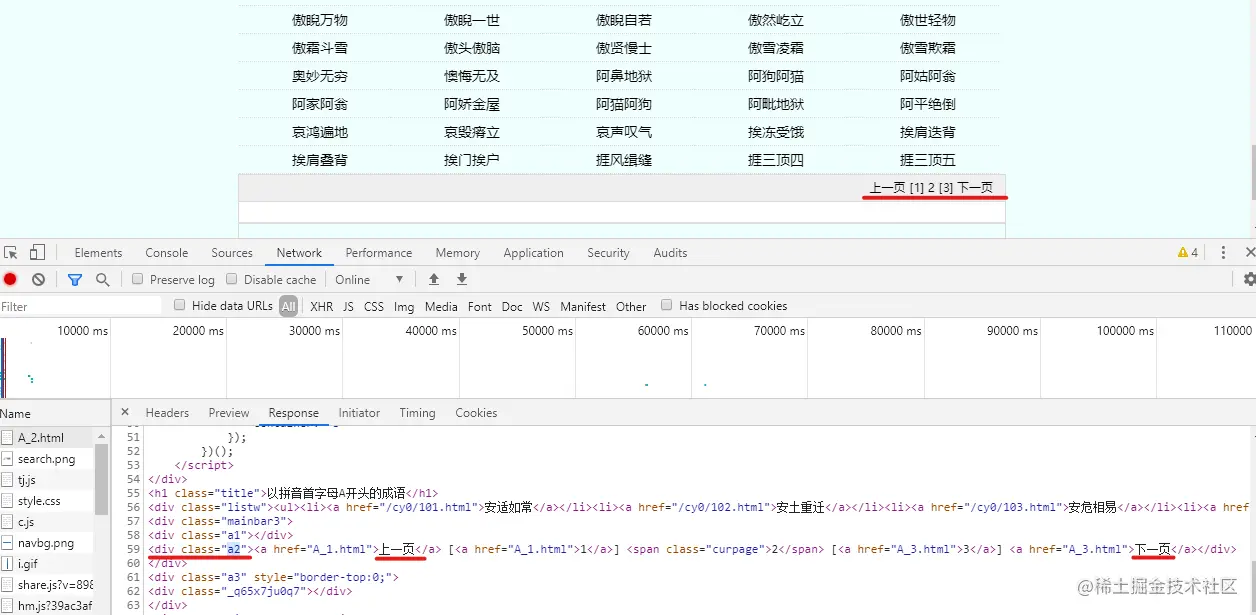Tick the Hide data URLs checkbox
Screen dimensions: 1256x615
click(x=180, y=306)
